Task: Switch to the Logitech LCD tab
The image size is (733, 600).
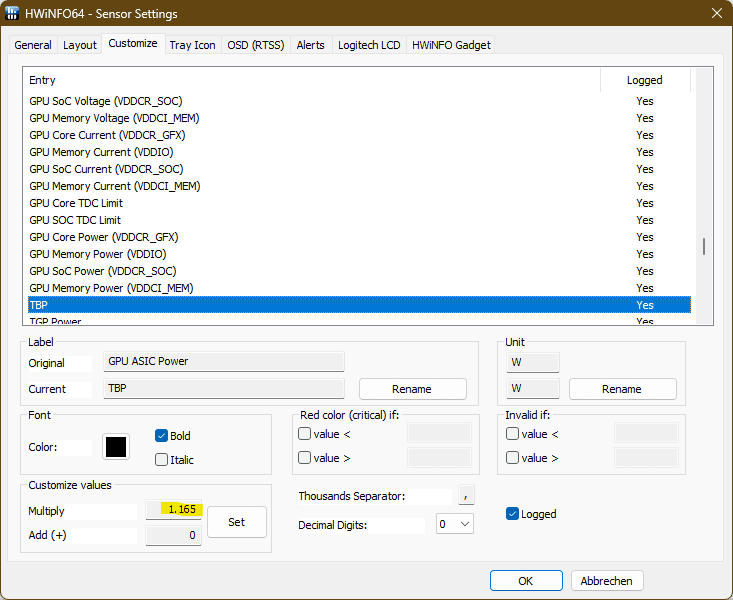Action: click(x=369, y=45)
